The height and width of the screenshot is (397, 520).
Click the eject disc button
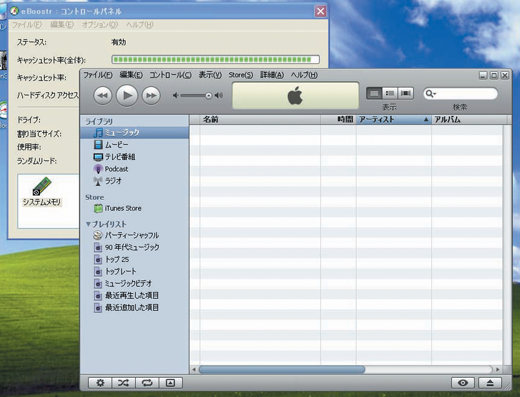pos(490,383)
